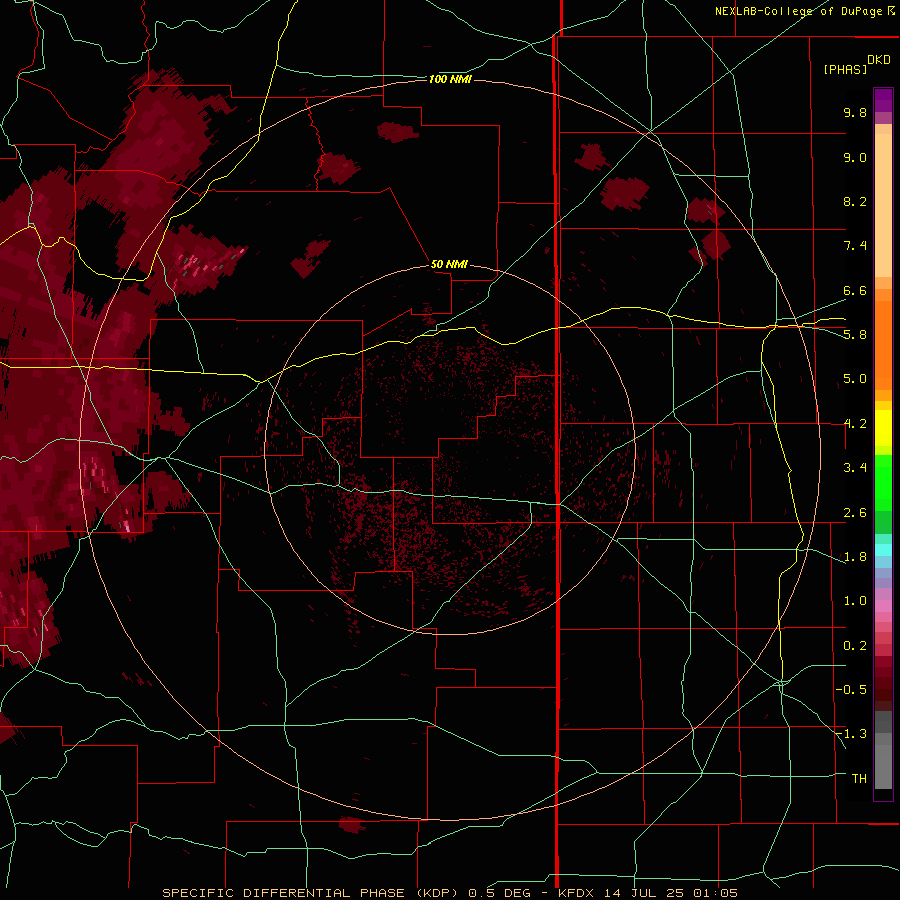Pick the bright green band of the color scale

tap(883, 482)
